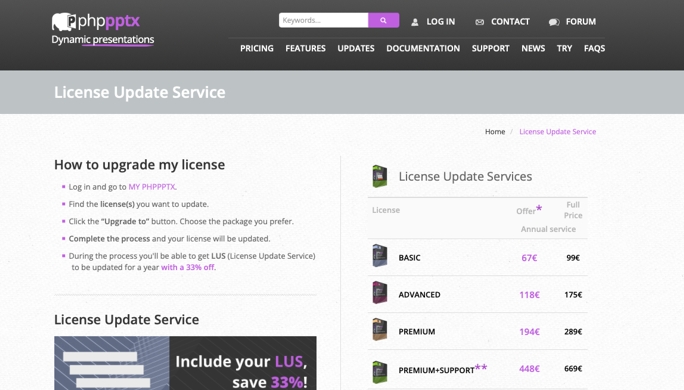684x390 pixels.
Task: Open the PRICING menu item
Action: pyautogui.click(x=256, y=48)
